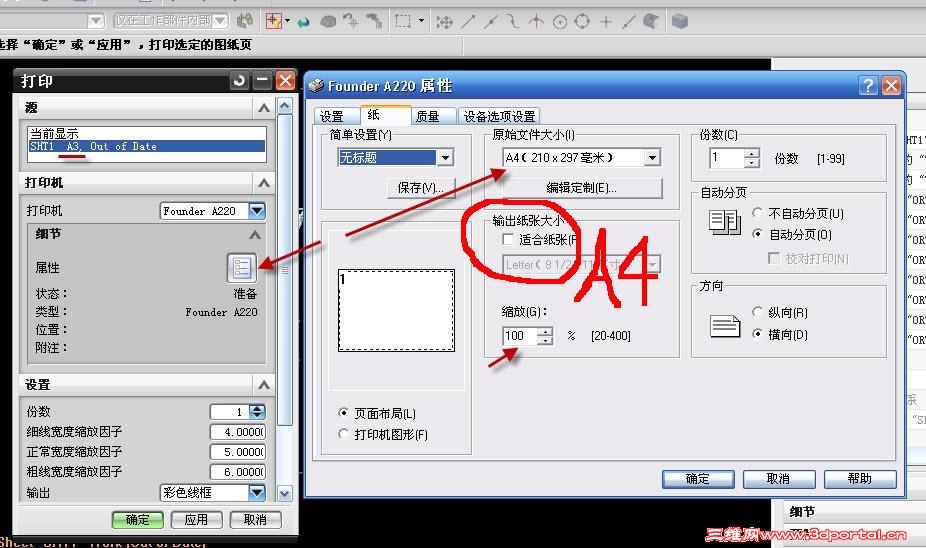Open dashed rectangle selection dropdown arrow

421,21
